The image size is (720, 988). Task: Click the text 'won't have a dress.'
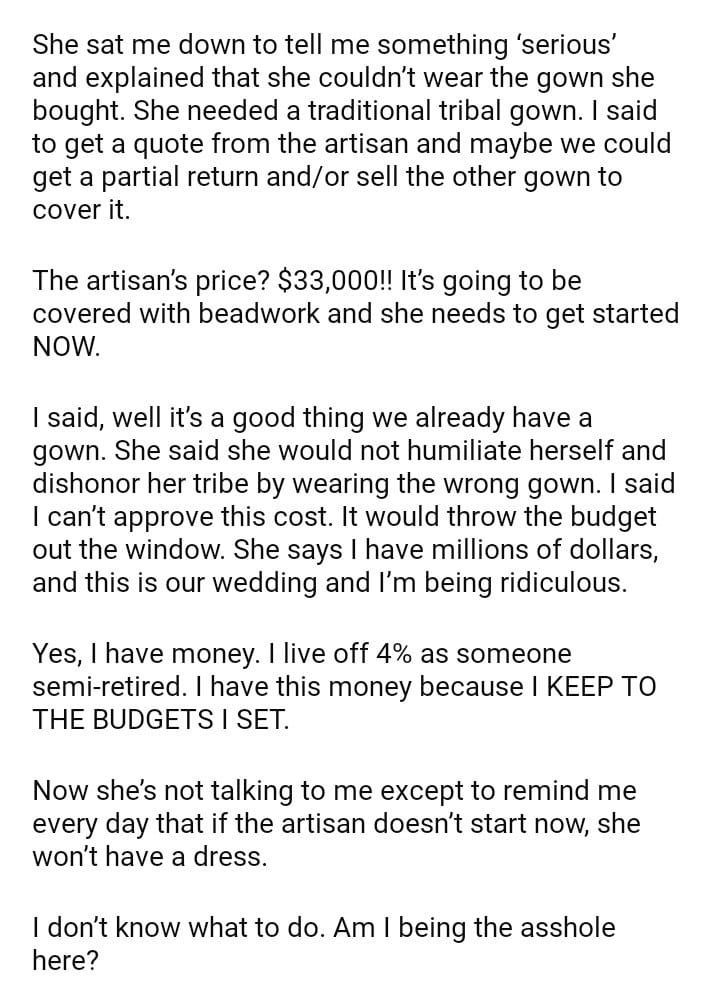[150, 857]
